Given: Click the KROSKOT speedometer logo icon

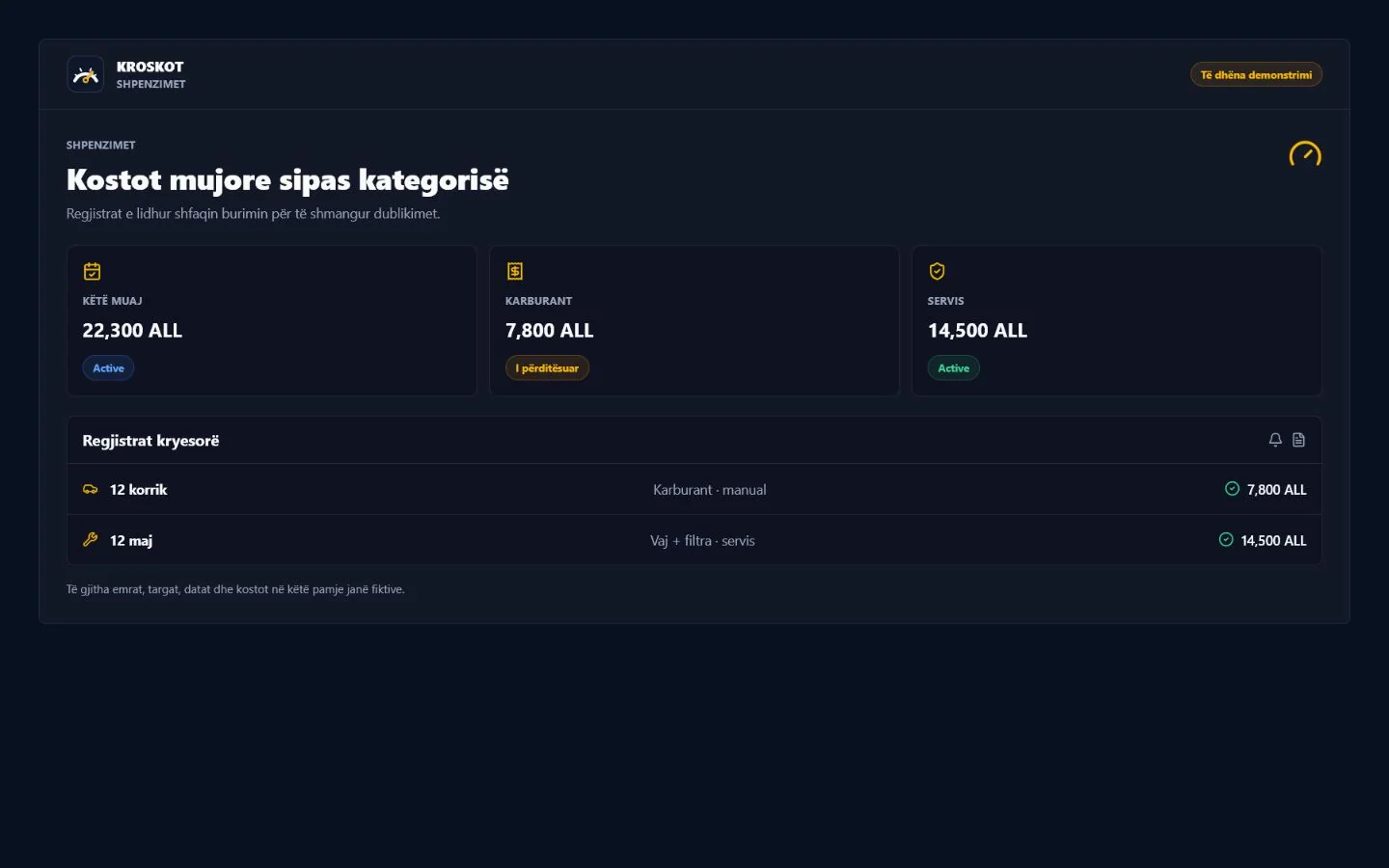Looking at the screenshot, I should pyautogui.click(x=85, y=74).
